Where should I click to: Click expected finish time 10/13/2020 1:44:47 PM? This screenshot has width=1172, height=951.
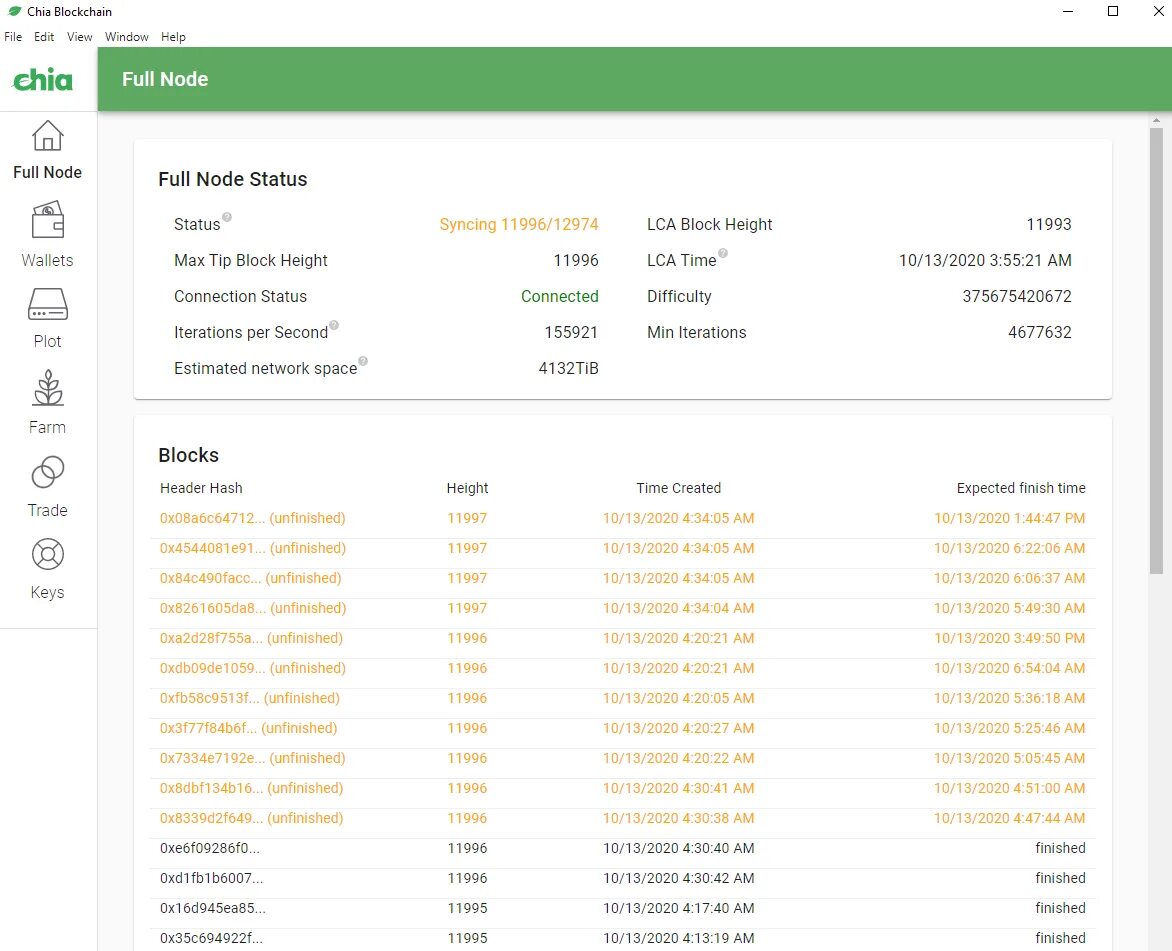tap(1010, 518)
